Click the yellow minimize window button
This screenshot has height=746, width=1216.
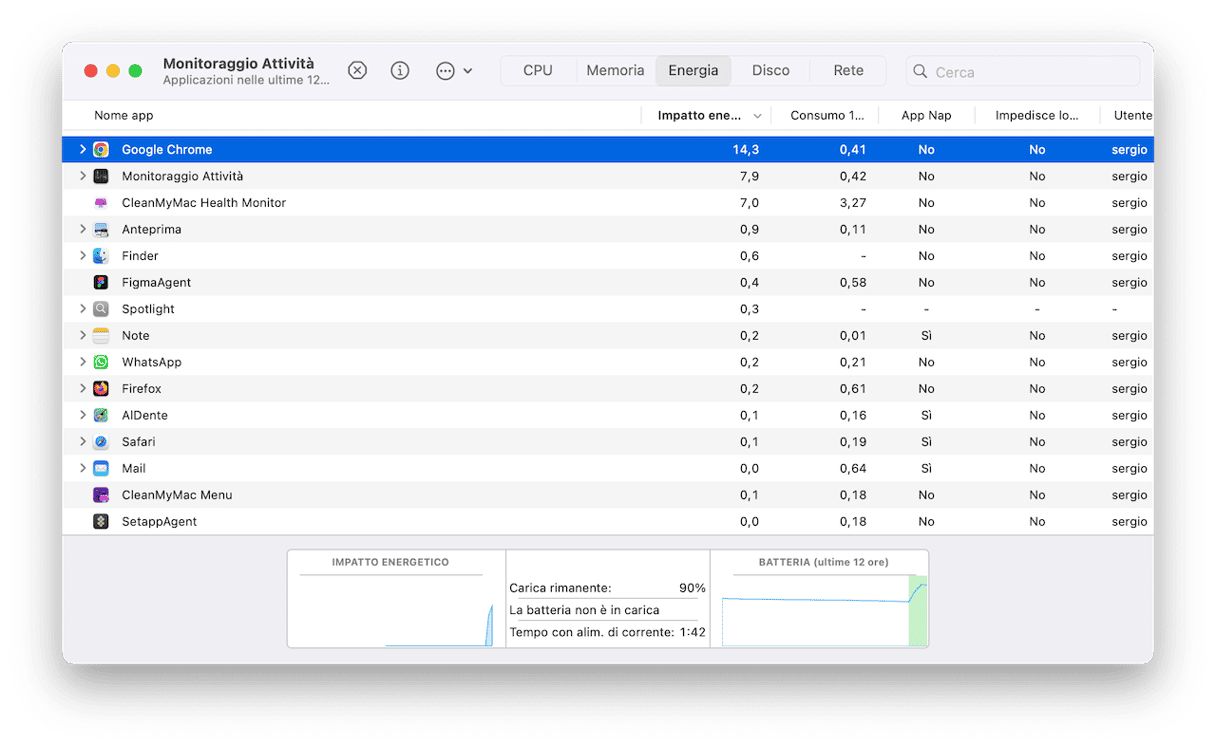[x=113, y=71]
